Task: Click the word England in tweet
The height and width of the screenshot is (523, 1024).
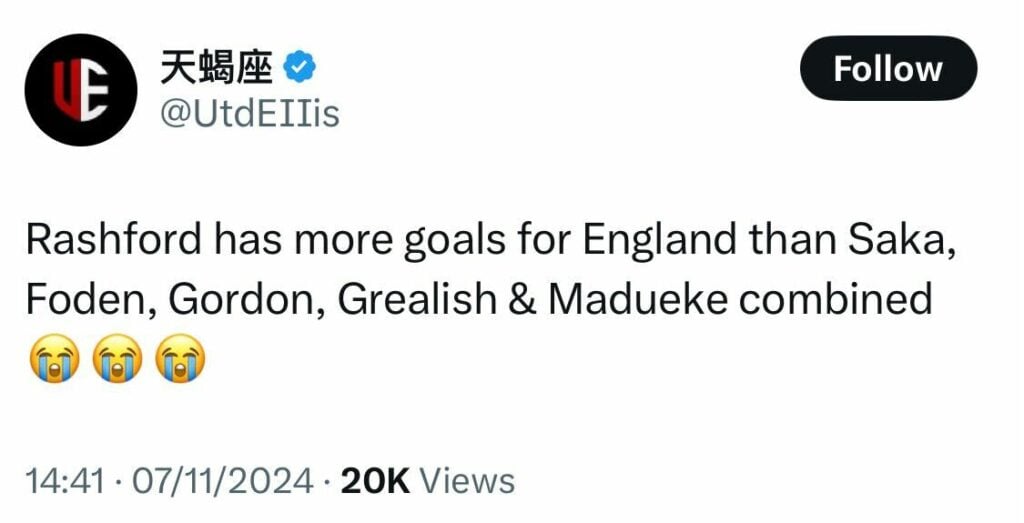Action: pyautogui.click(x=660, y=242)
